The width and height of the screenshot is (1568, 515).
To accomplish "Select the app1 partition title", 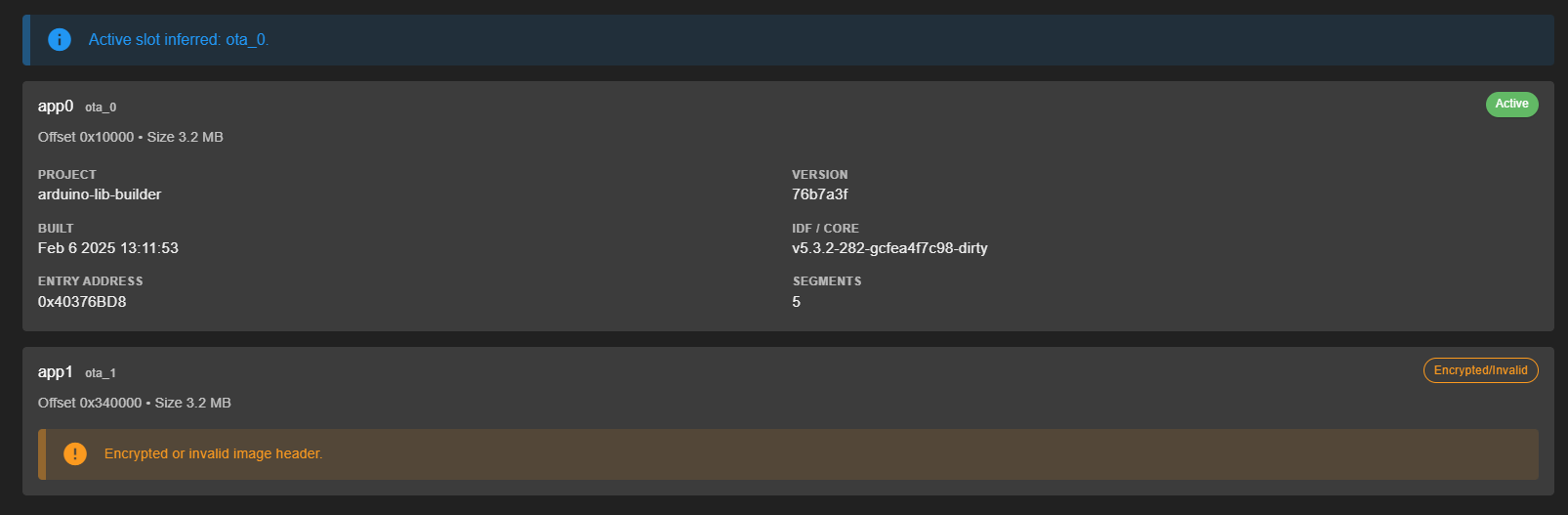I will tap(56, 372).
